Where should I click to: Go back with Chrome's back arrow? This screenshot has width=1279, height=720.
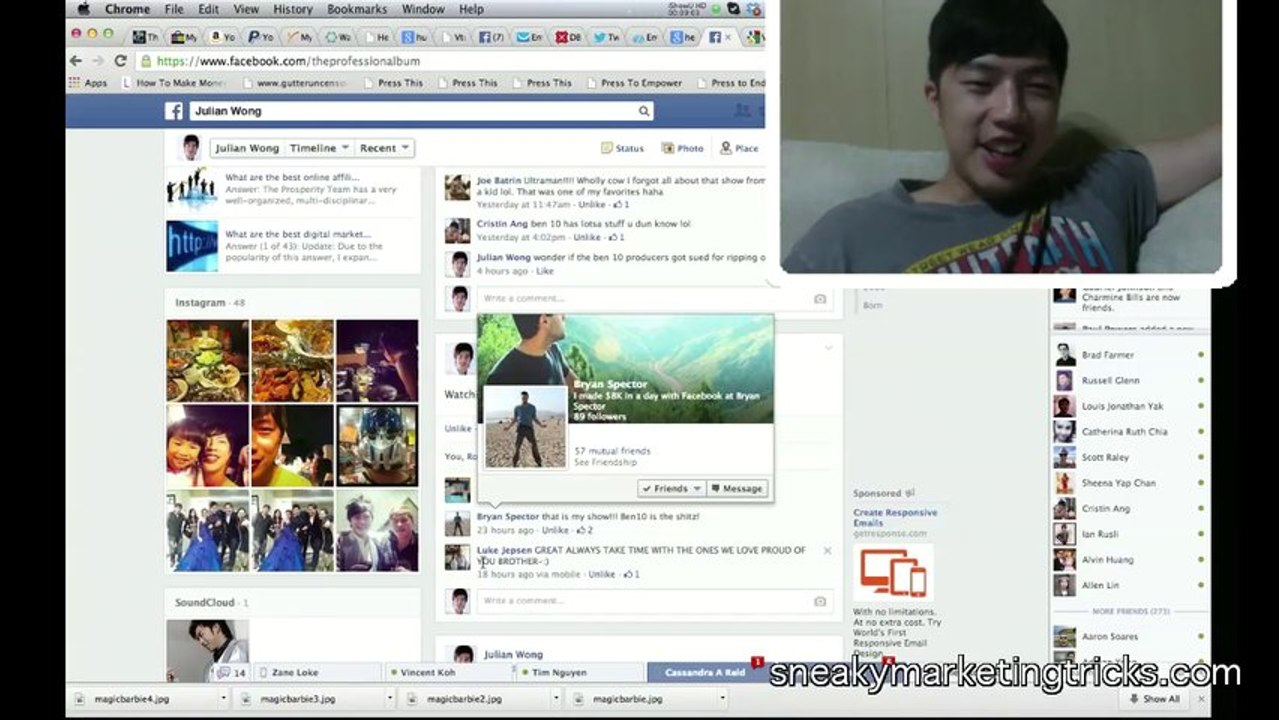[76, 61]
